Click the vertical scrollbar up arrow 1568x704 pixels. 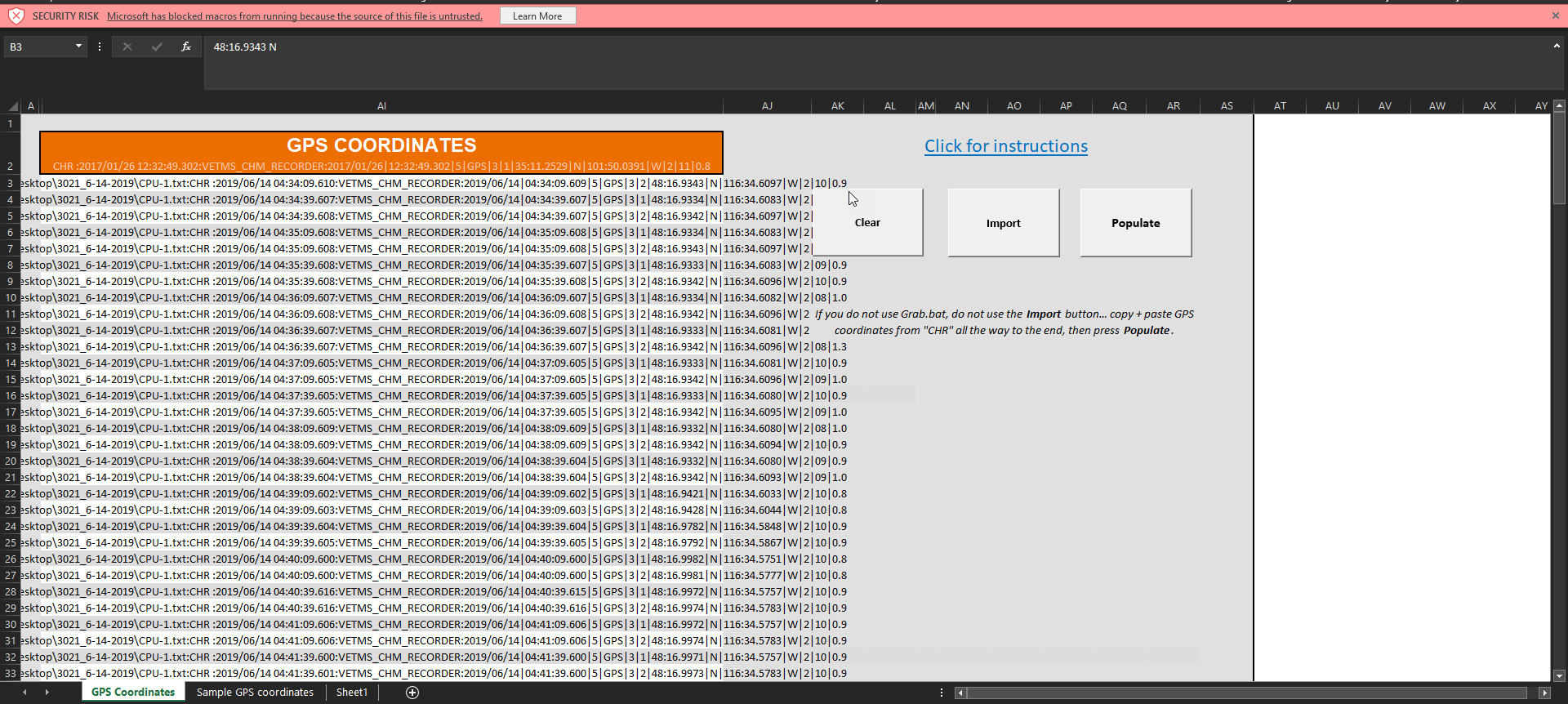tap(1559, 105)
